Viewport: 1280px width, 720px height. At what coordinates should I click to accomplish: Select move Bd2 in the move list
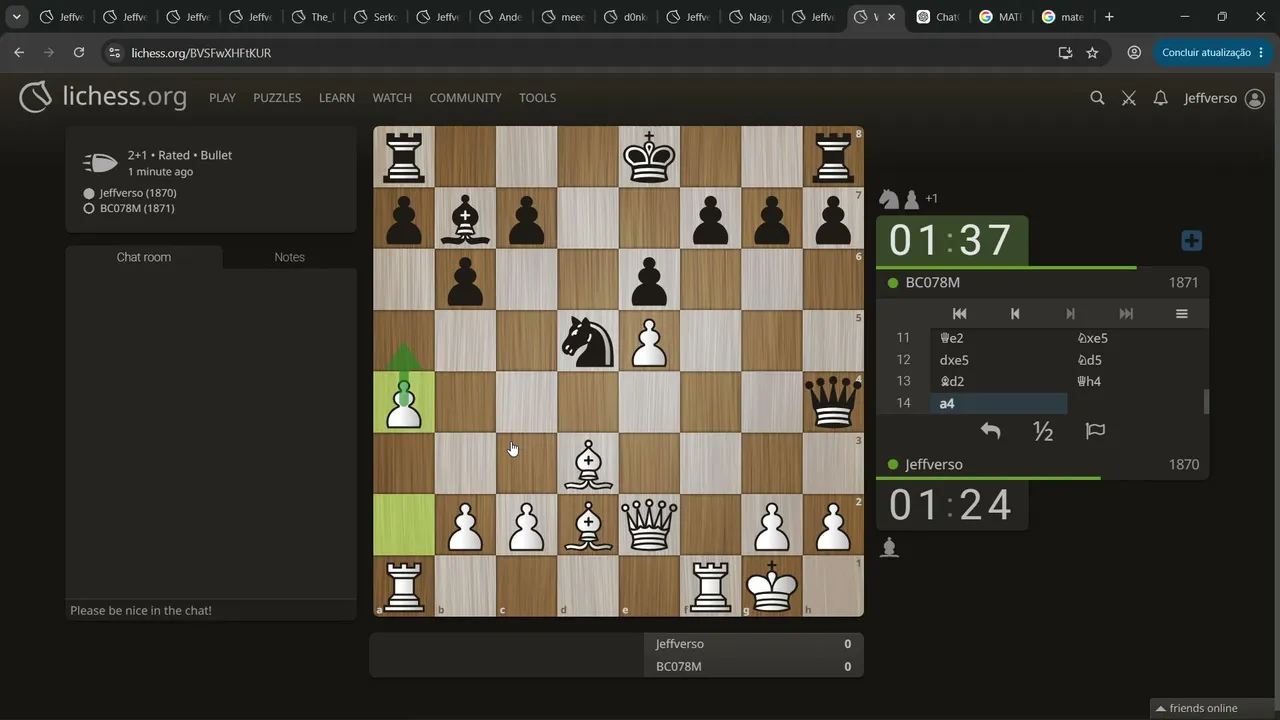tap(998, 381)
